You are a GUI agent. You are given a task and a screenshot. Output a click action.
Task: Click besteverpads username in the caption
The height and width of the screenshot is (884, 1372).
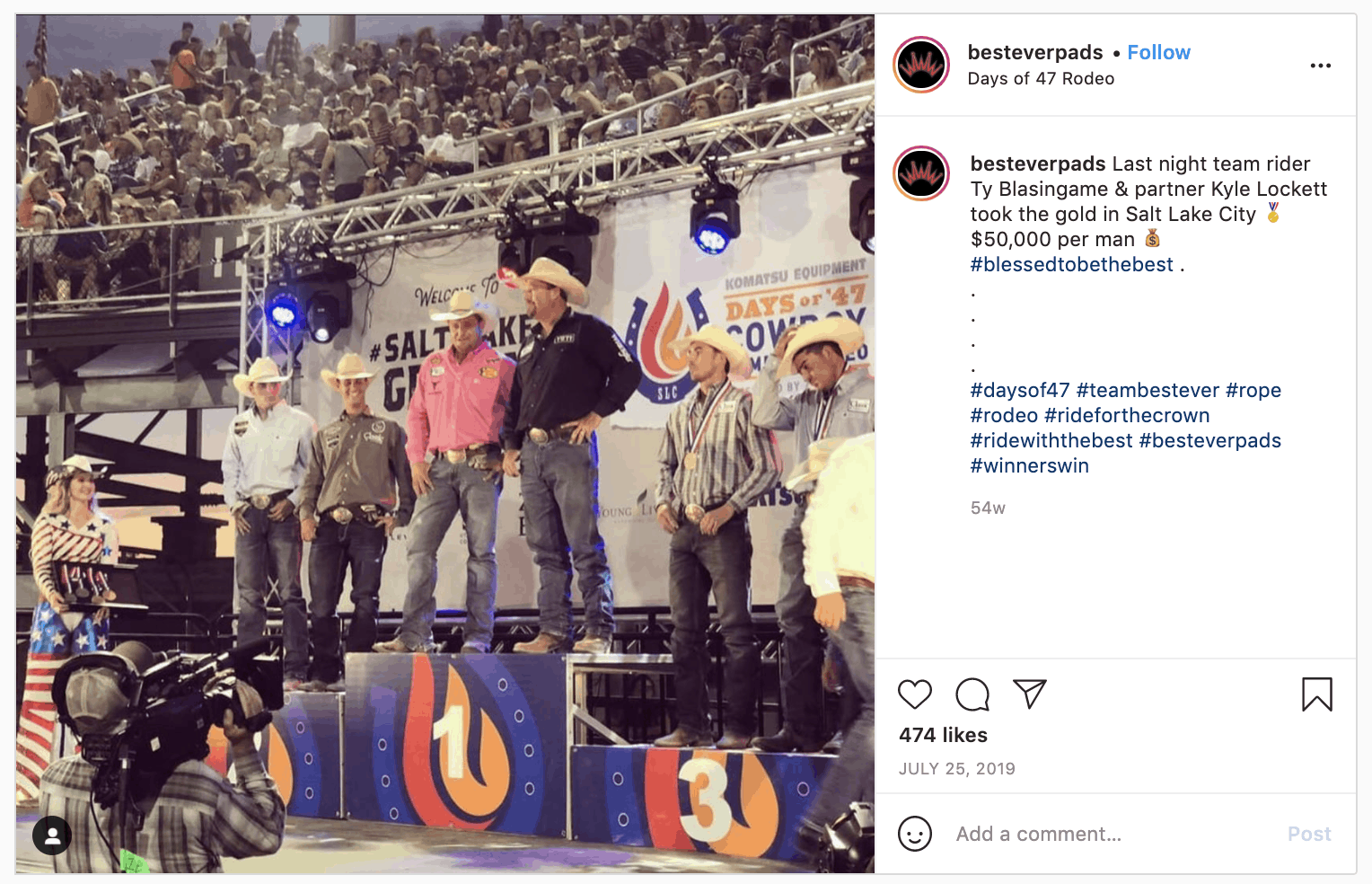(1037, 164)
